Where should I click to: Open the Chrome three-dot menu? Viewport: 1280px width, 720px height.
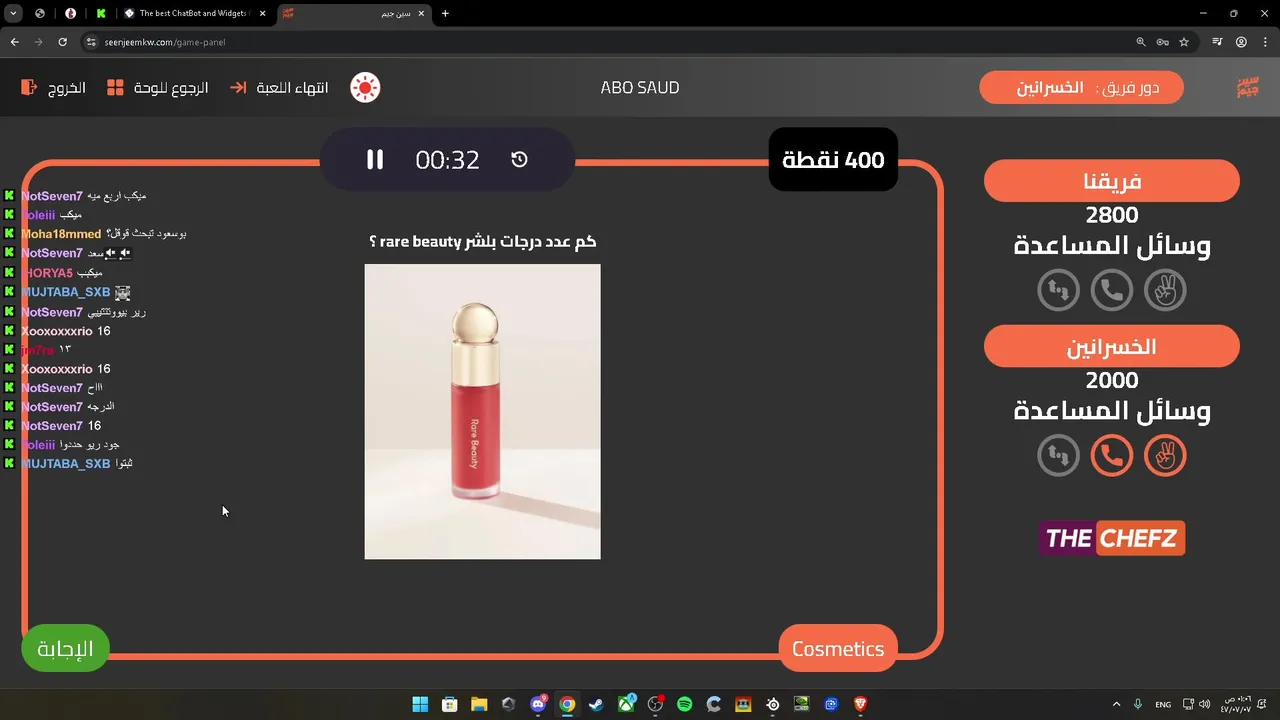pos(1265,42)
